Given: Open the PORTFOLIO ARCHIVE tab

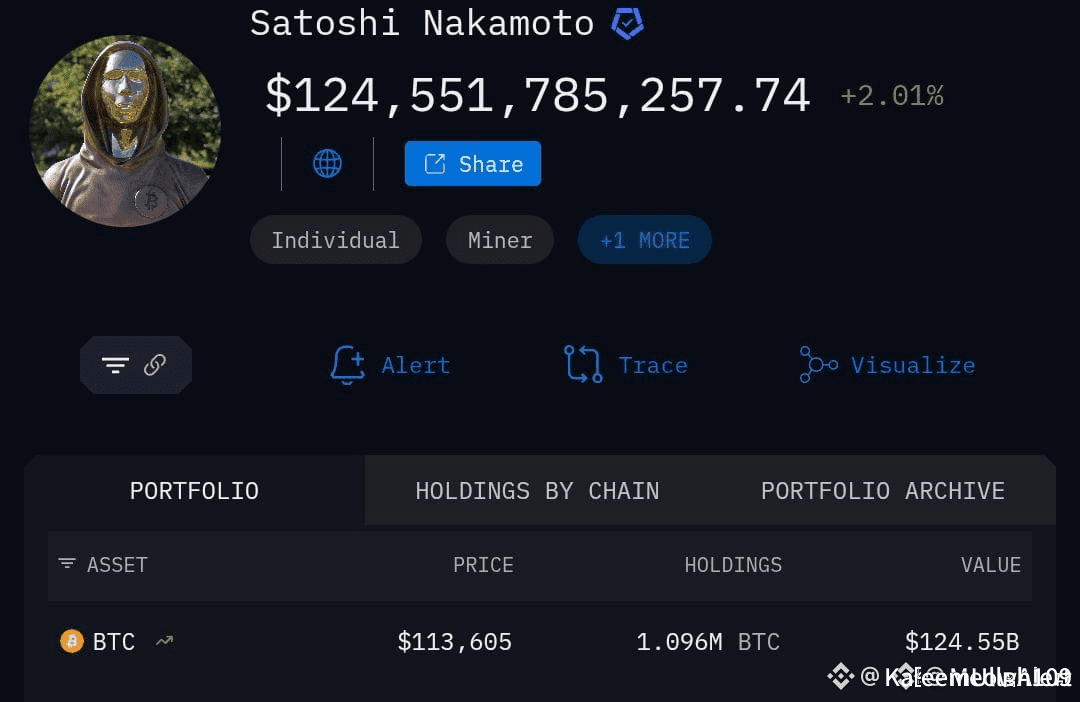Looking at the screenshot, I should coord(882,491).
